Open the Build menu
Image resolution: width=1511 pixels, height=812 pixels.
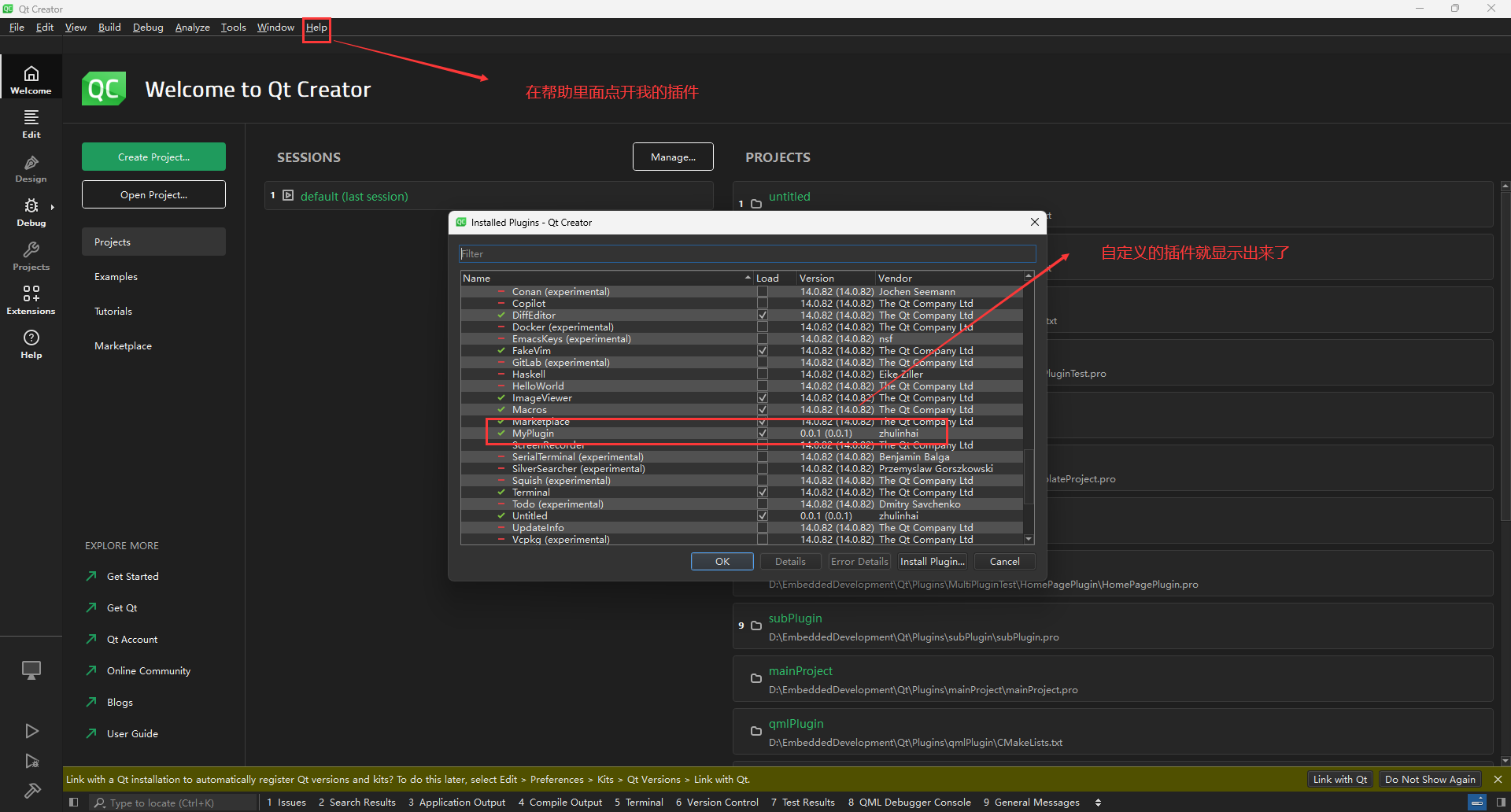109,27
